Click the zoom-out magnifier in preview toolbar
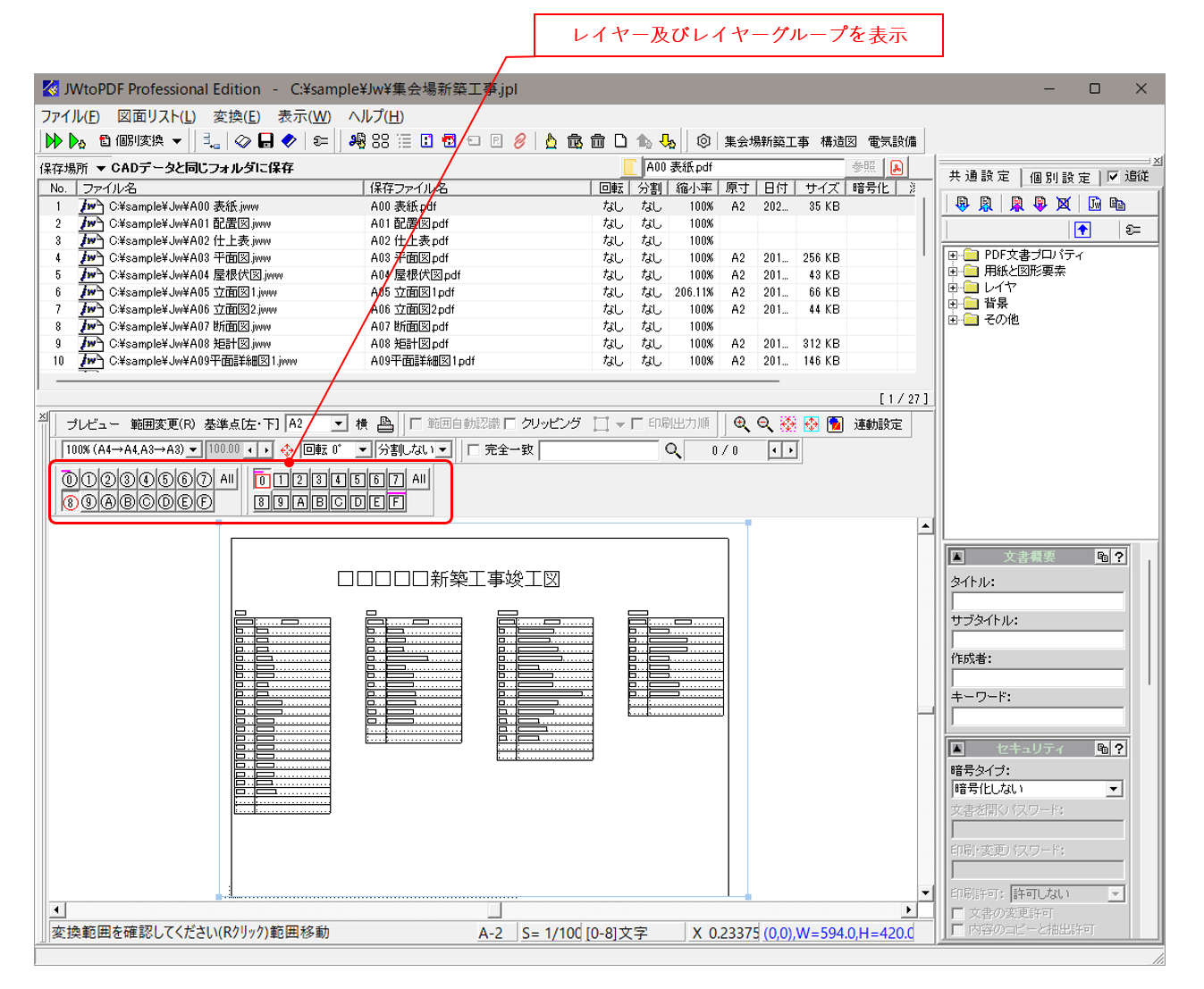 coord(764,424)
